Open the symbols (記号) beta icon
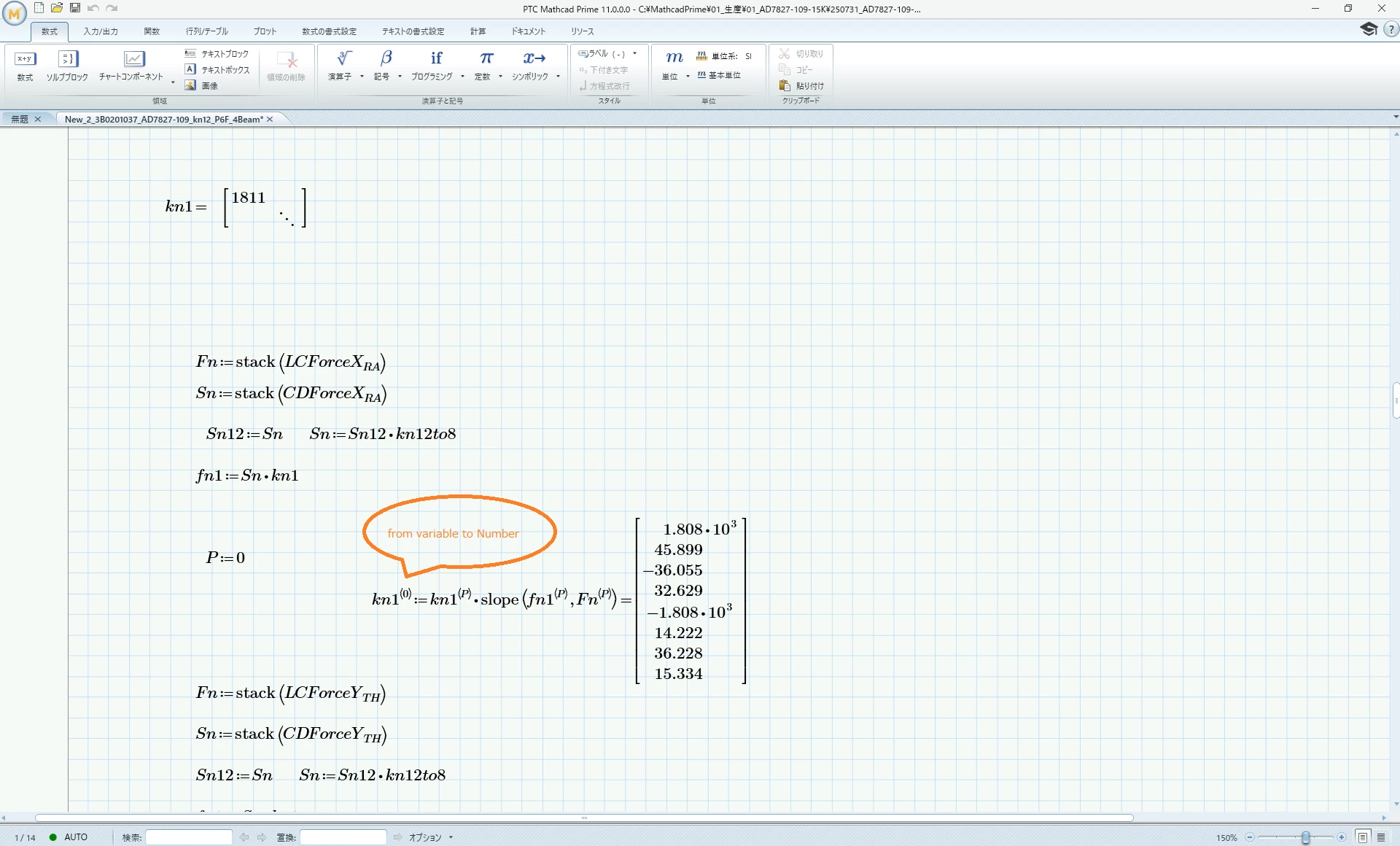This screenshot has width=1400, height=846. tap(386, 58)
